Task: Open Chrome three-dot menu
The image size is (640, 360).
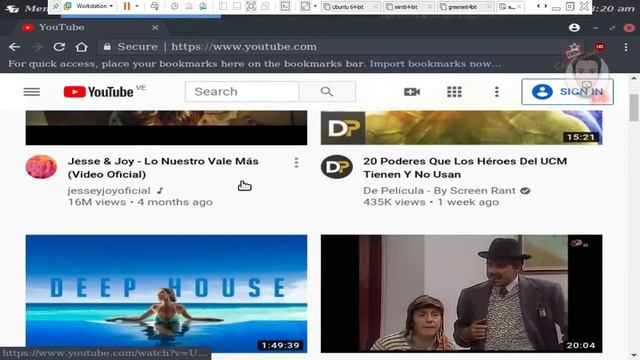Action: (626, 47)
